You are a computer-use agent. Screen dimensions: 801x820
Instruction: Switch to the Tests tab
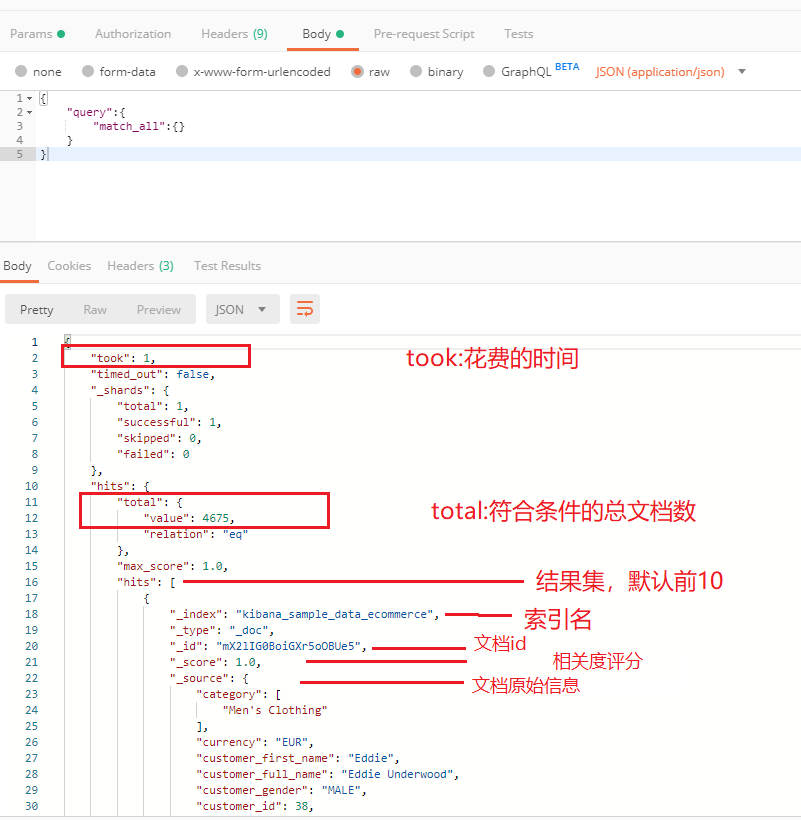519,34
